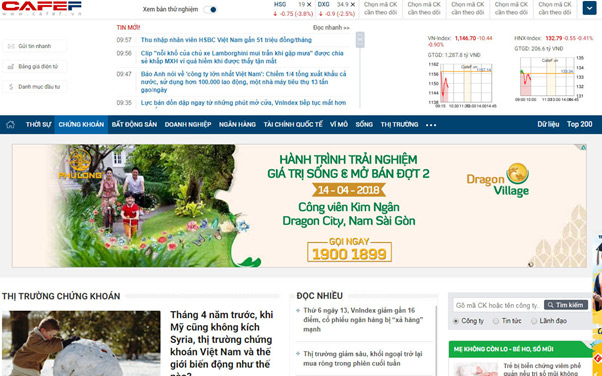This screenshot has height=376, width=602.
Task: Click the Dragon Village logo in banner
Action: (498, 180)
